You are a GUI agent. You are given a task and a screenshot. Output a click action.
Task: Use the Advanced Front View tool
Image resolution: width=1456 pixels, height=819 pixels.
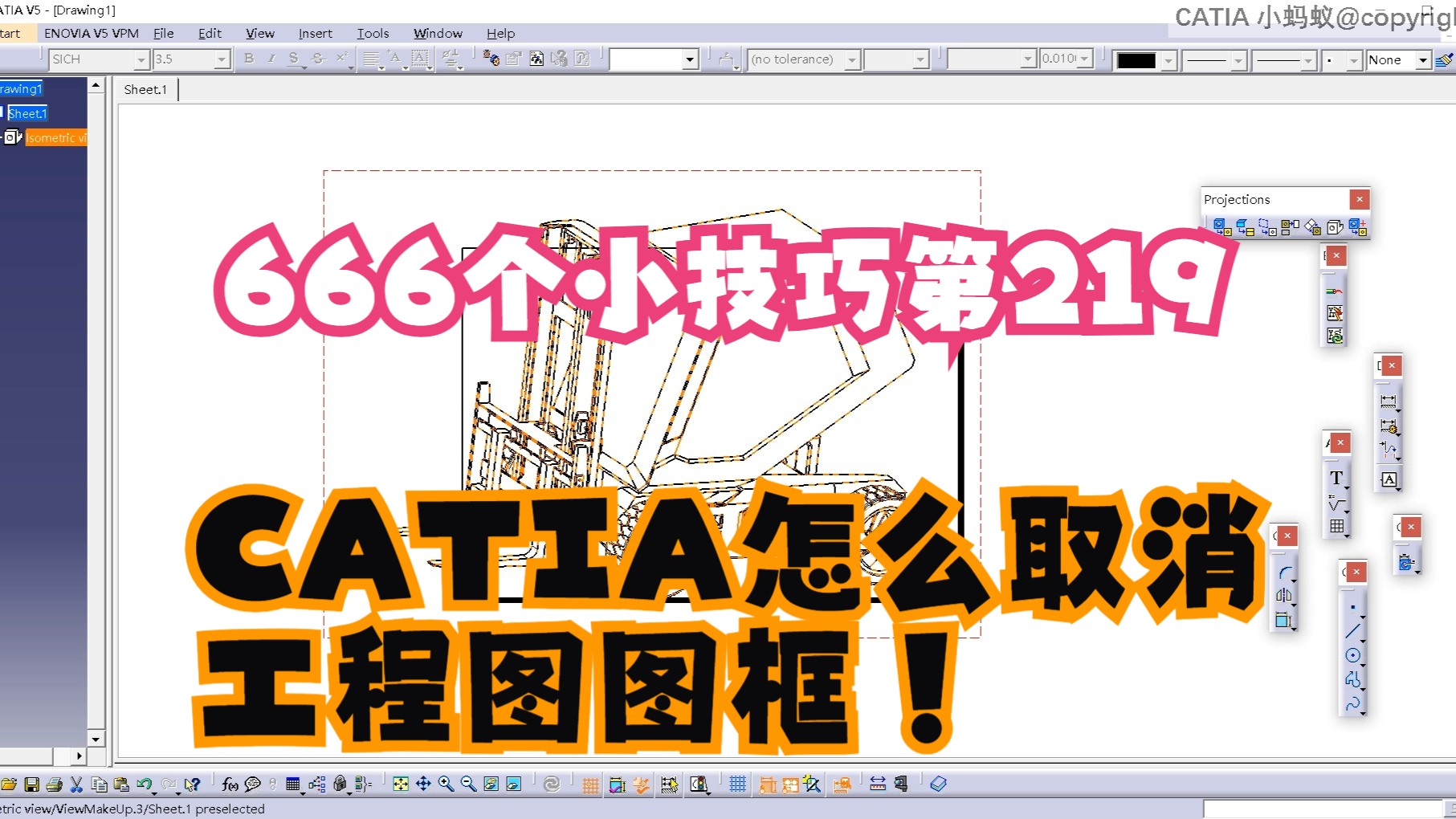[x=1359, y=229]
